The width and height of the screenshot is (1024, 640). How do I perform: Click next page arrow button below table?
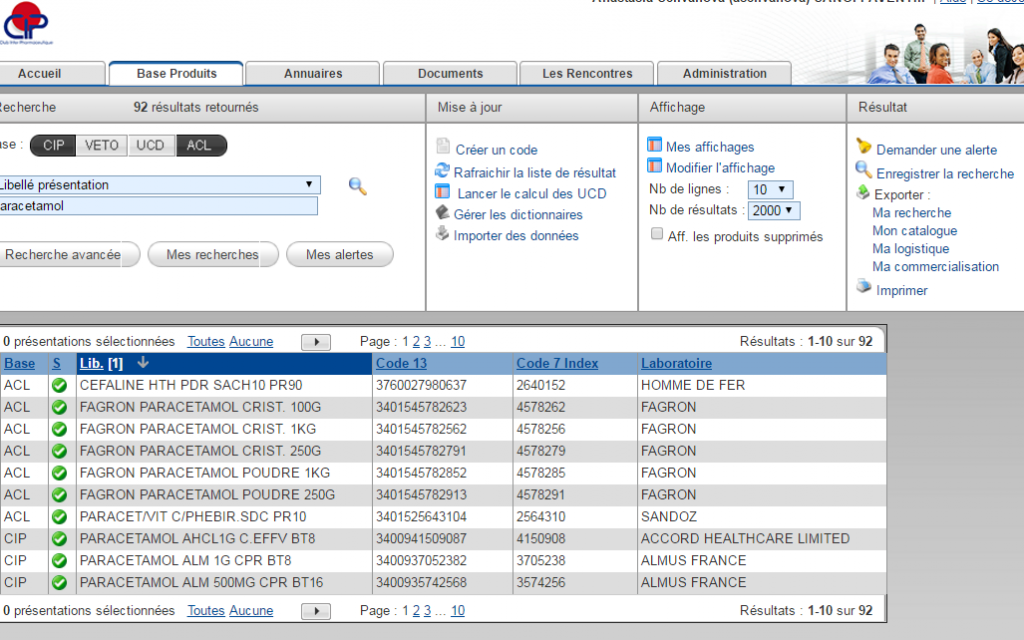click(x=316, y=611)
